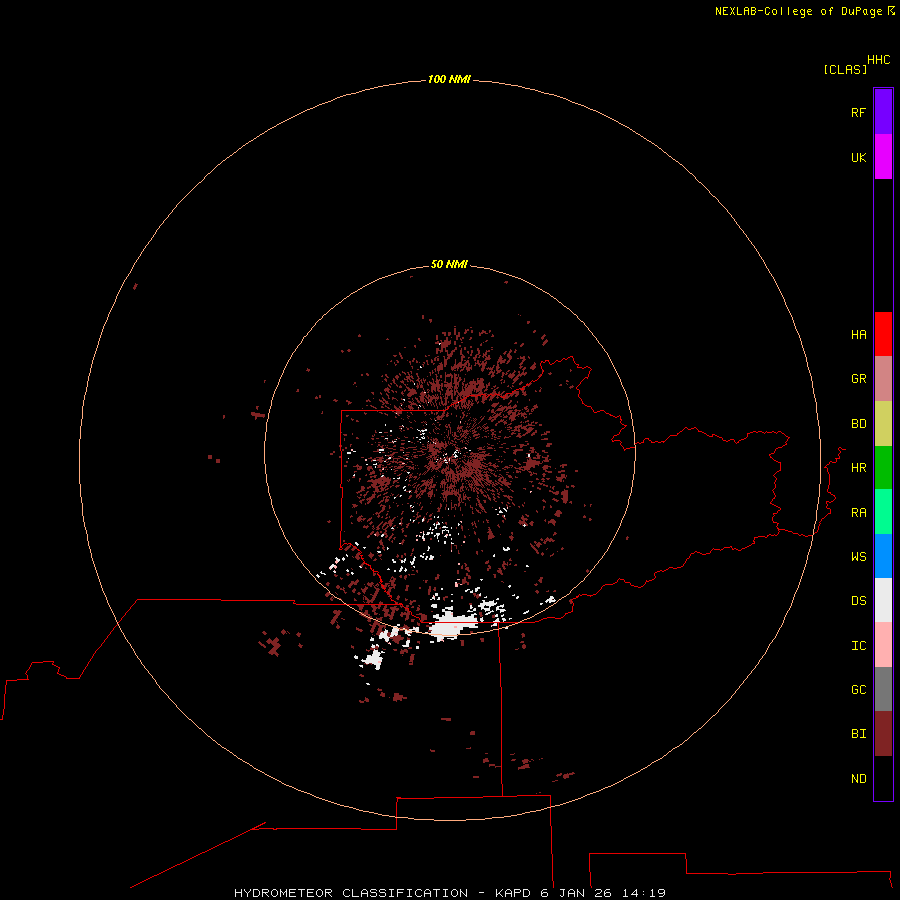900x900 pixels.
Task: Click the NEXLAB-College of DuPage credit text
Action: click(798, 11)
